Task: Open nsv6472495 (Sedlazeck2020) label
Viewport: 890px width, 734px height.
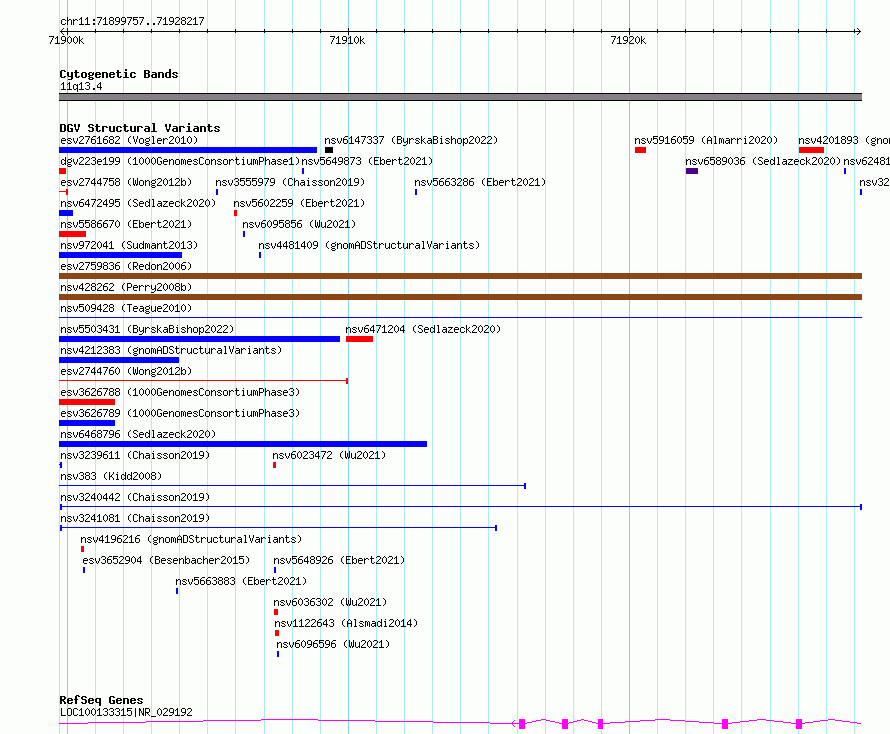Action: [138, 203]
